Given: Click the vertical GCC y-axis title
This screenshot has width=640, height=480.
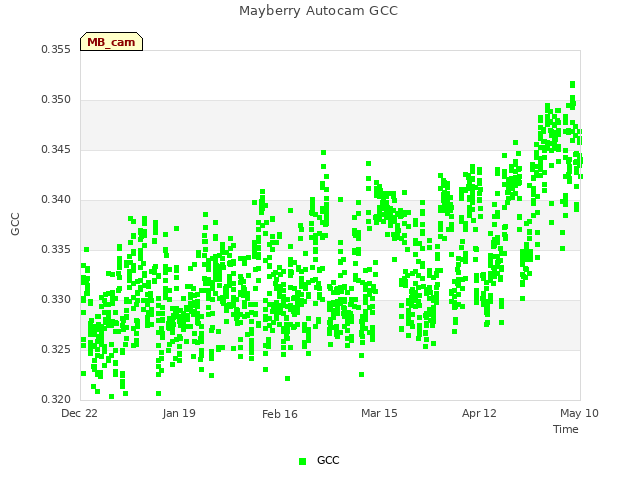Looking at the screenshot, I should tap(15, 224).
